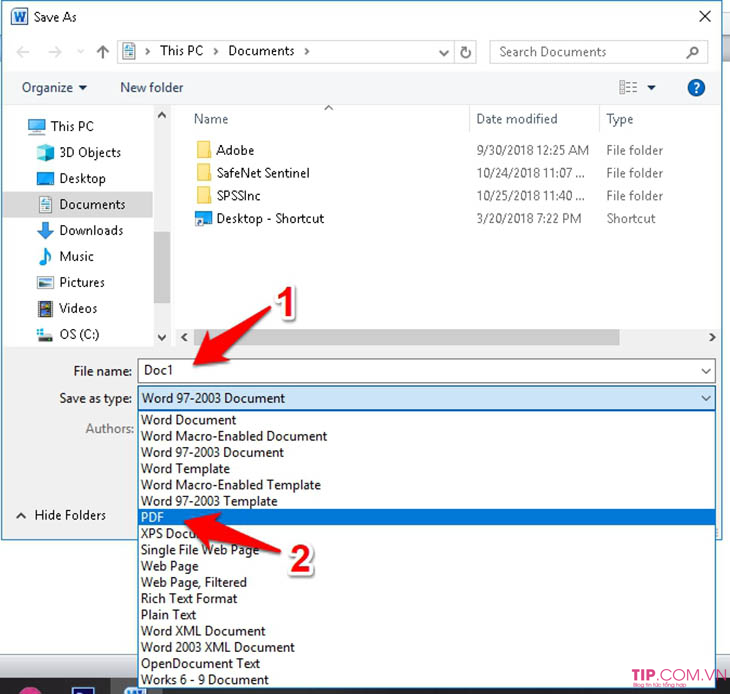The image size is (730, 694).
Task: Create a New folder
Action: click(152, 88)
